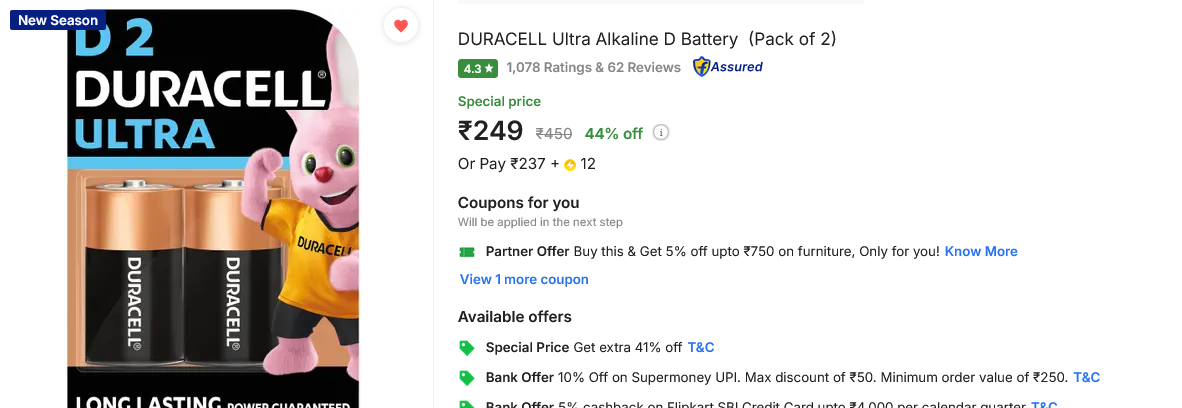Click the struck-through ₹450 original price
1182x408 pixels.
tap(554, 133)
